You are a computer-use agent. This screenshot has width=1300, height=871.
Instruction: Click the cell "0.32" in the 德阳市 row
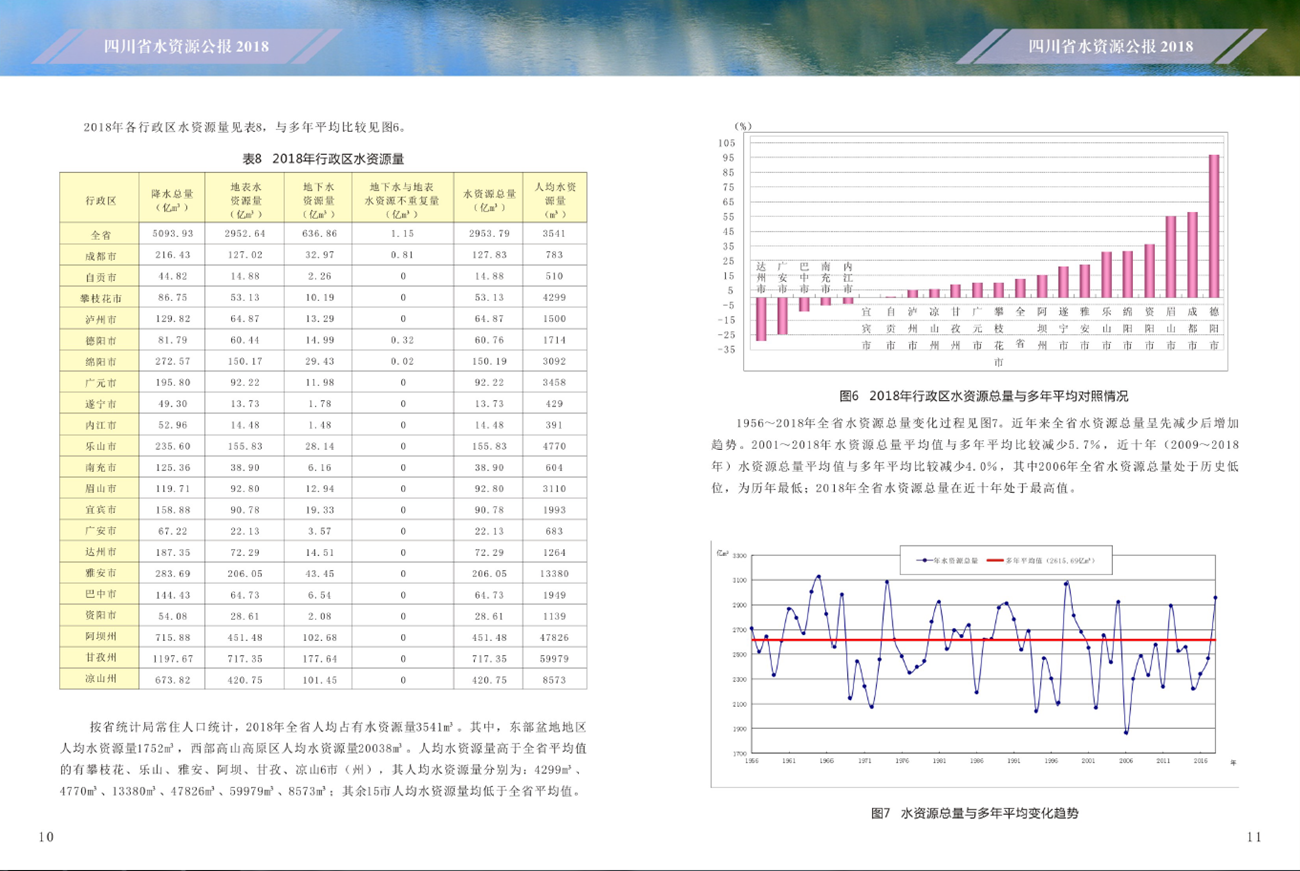tap(401, 340)
